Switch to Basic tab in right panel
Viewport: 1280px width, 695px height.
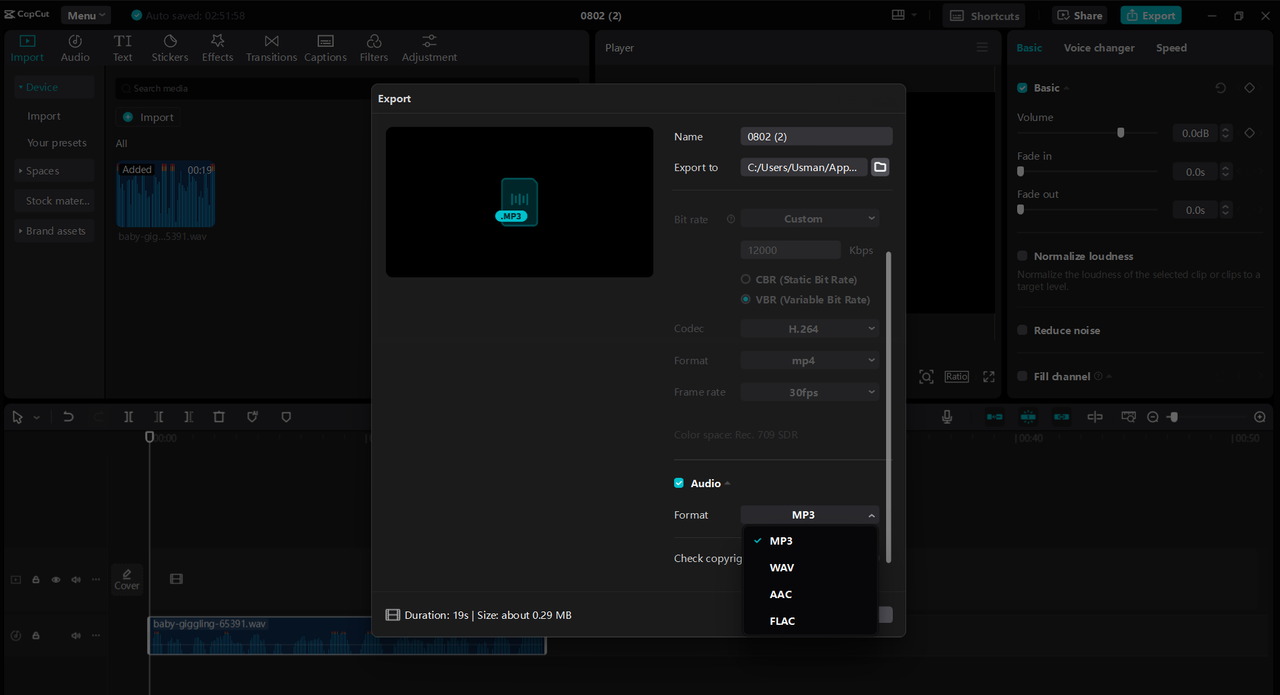point(1029,48)
